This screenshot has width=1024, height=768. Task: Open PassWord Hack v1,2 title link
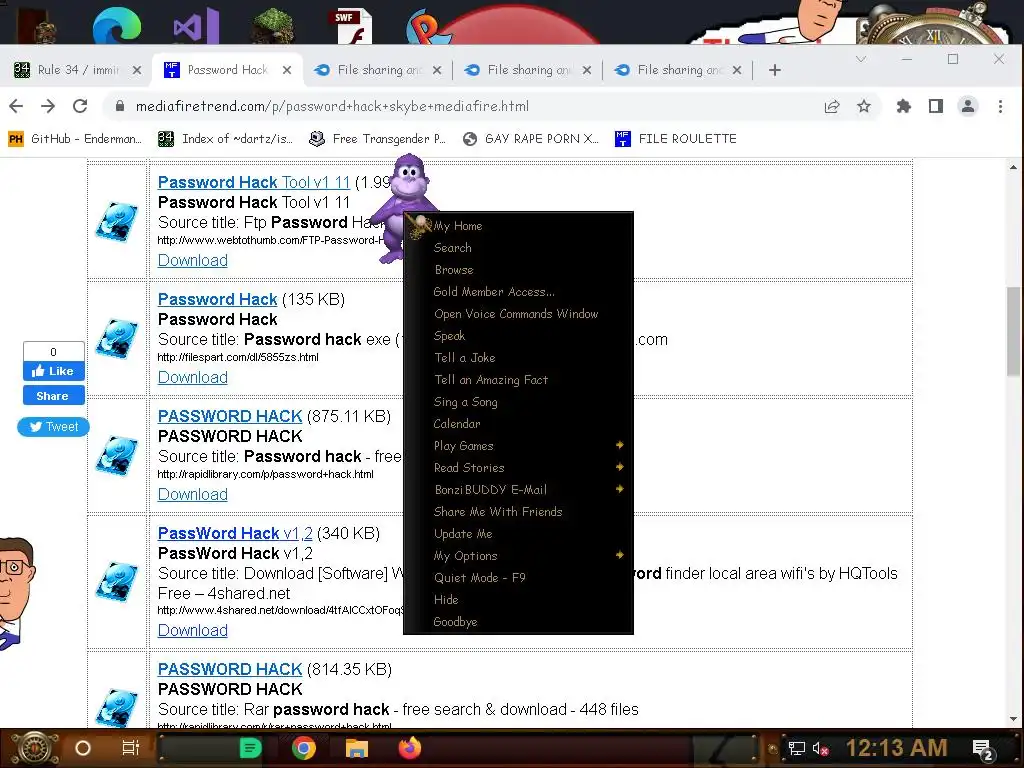point(235,533)
